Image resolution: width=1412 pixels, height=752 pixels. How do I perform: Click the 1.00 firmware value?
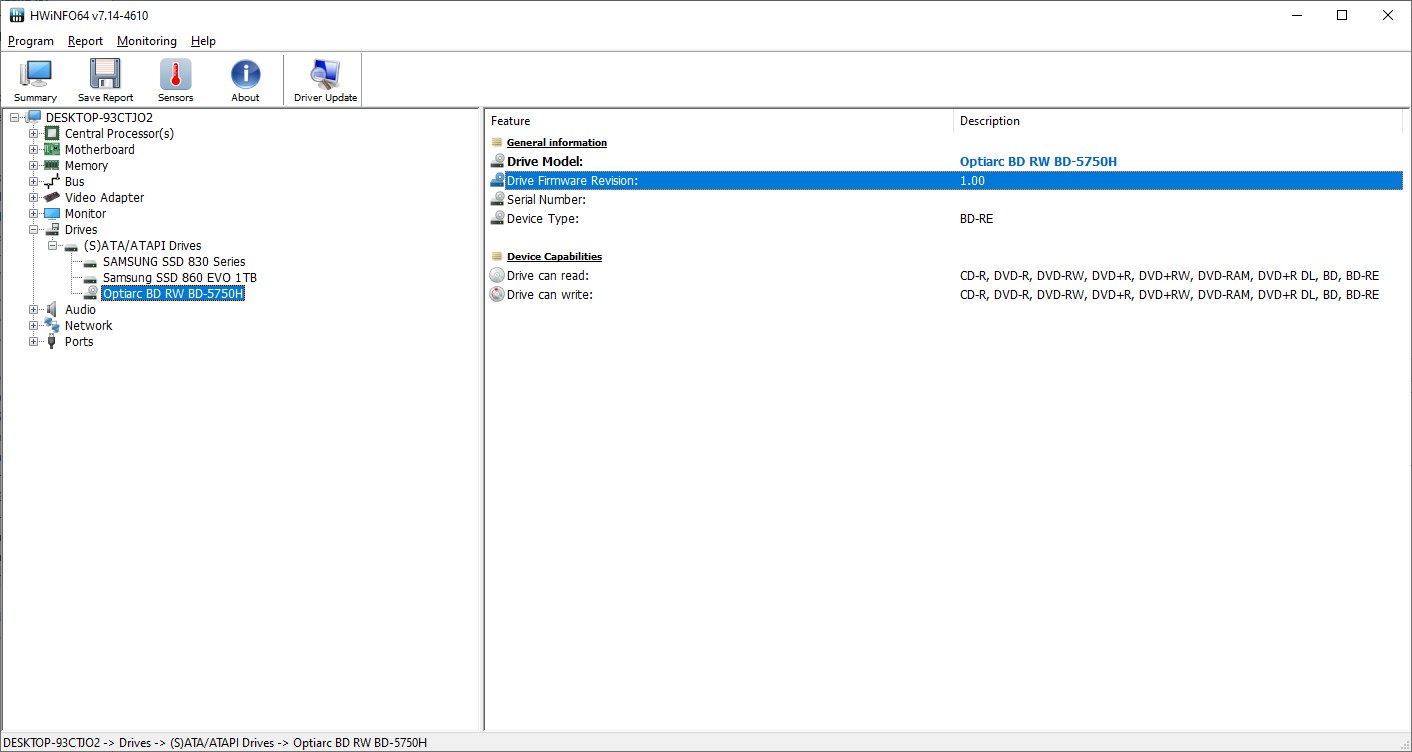(972, 180)
